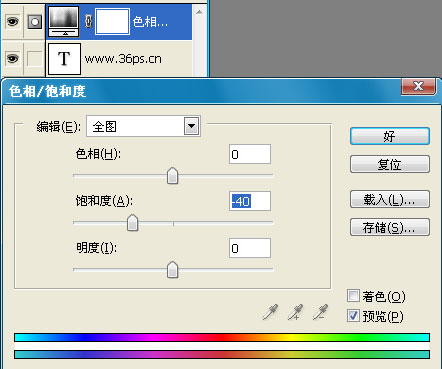
Task: Hide the www.36ps.cn text layer
Action: pos(12,59)
